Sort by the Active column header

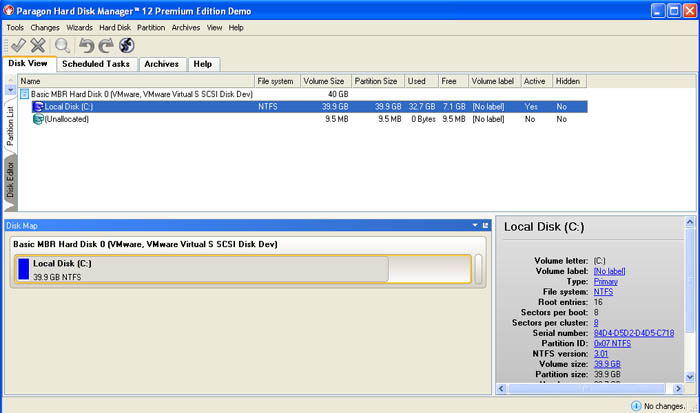click(x=537, y=81)
